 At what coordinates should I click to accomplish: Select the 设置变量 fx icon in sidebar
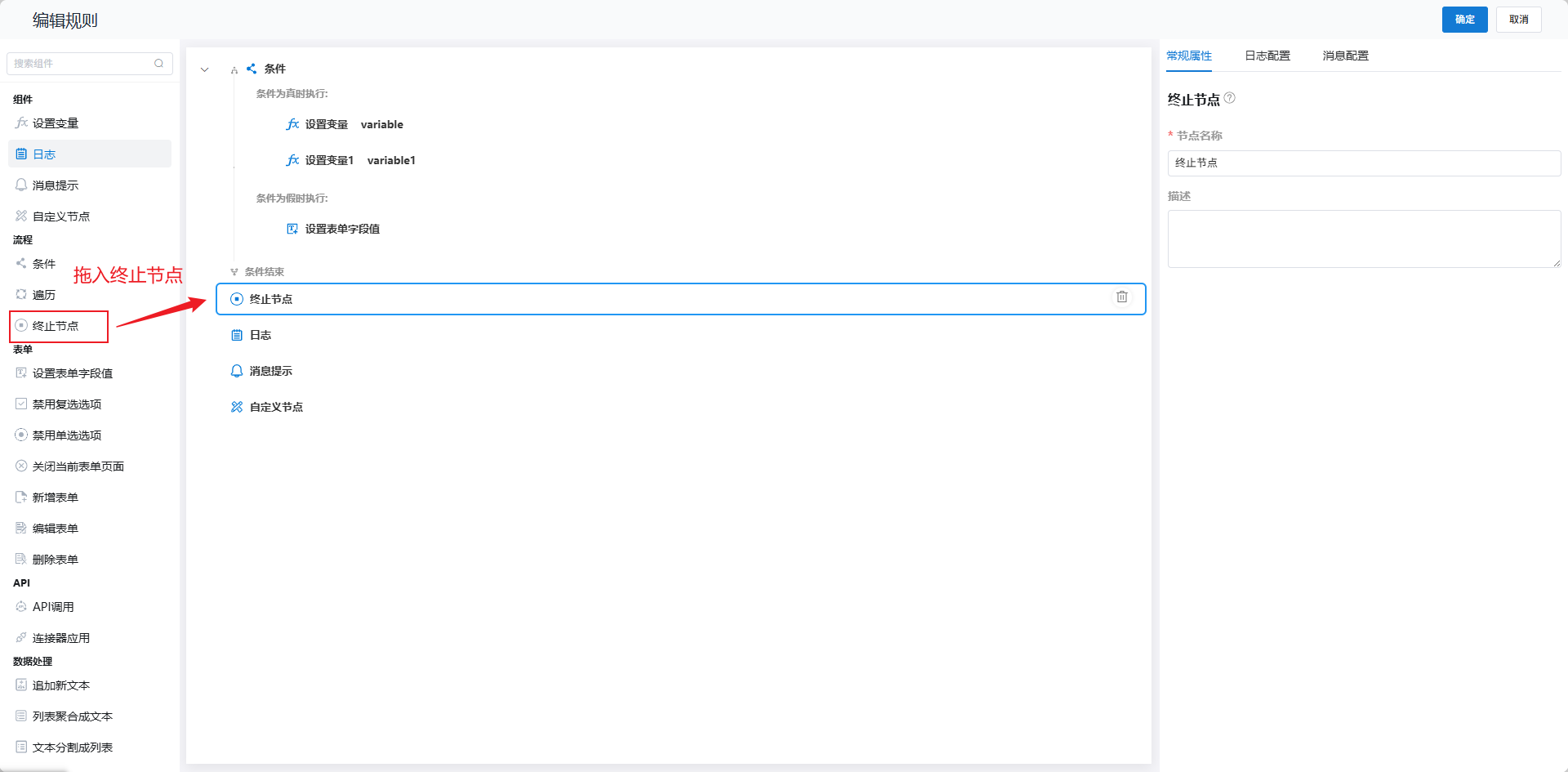click(21, 123)
